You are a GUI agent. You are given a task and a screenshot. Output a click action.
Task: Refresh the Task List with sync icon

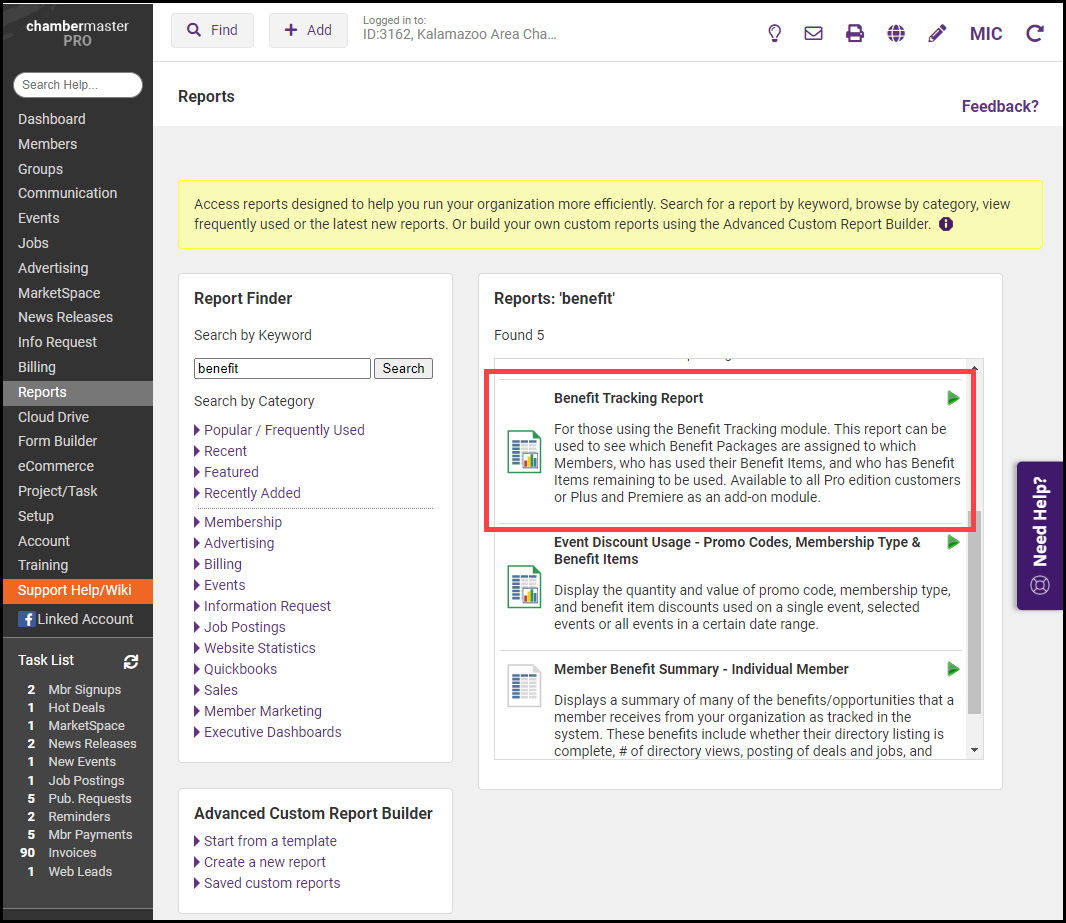tap(131, 661)
